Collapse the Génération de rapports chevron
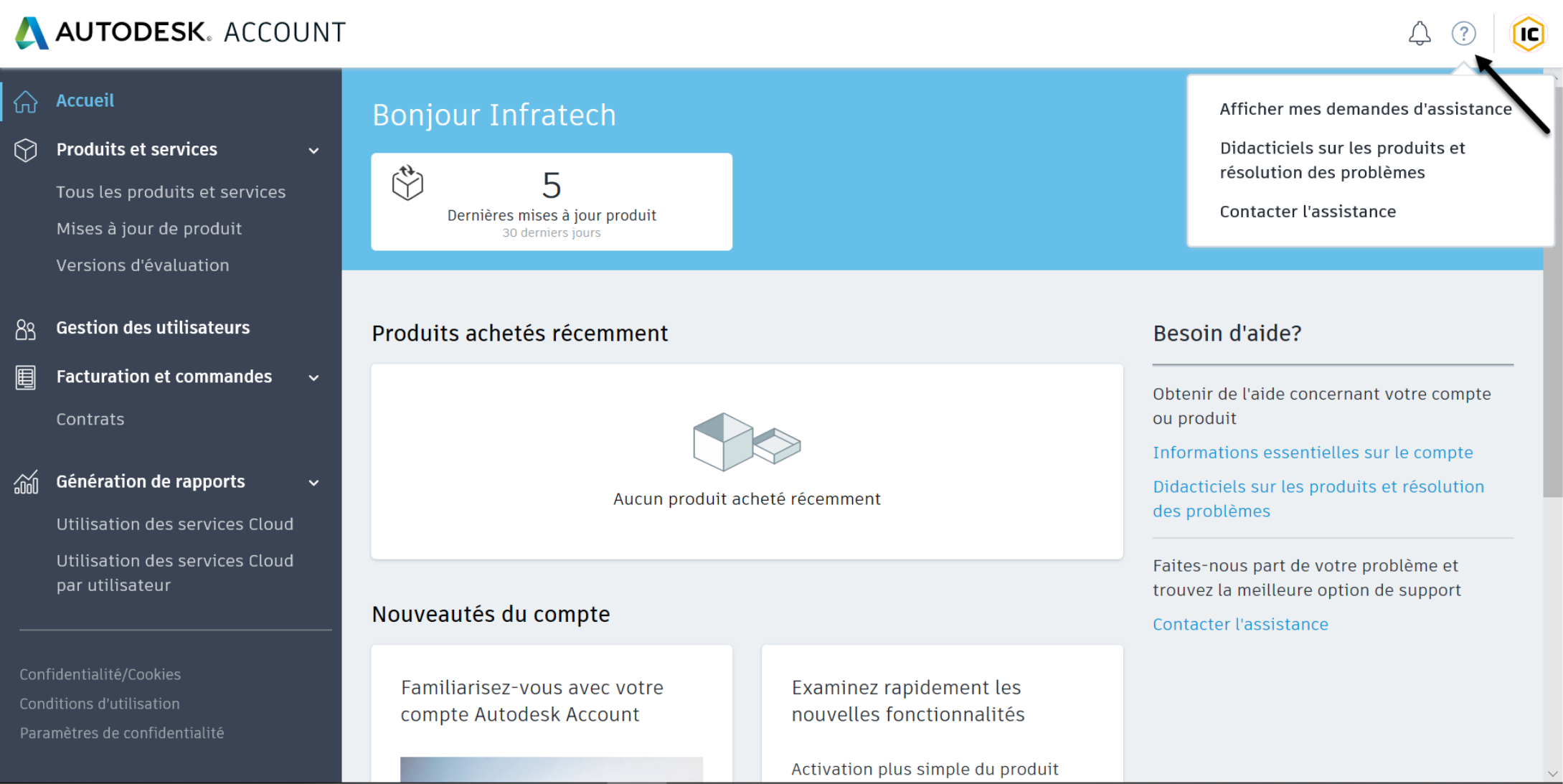The height and width of the screenshot is (784, 1563). pyautogui.click(x=314, y=483)
